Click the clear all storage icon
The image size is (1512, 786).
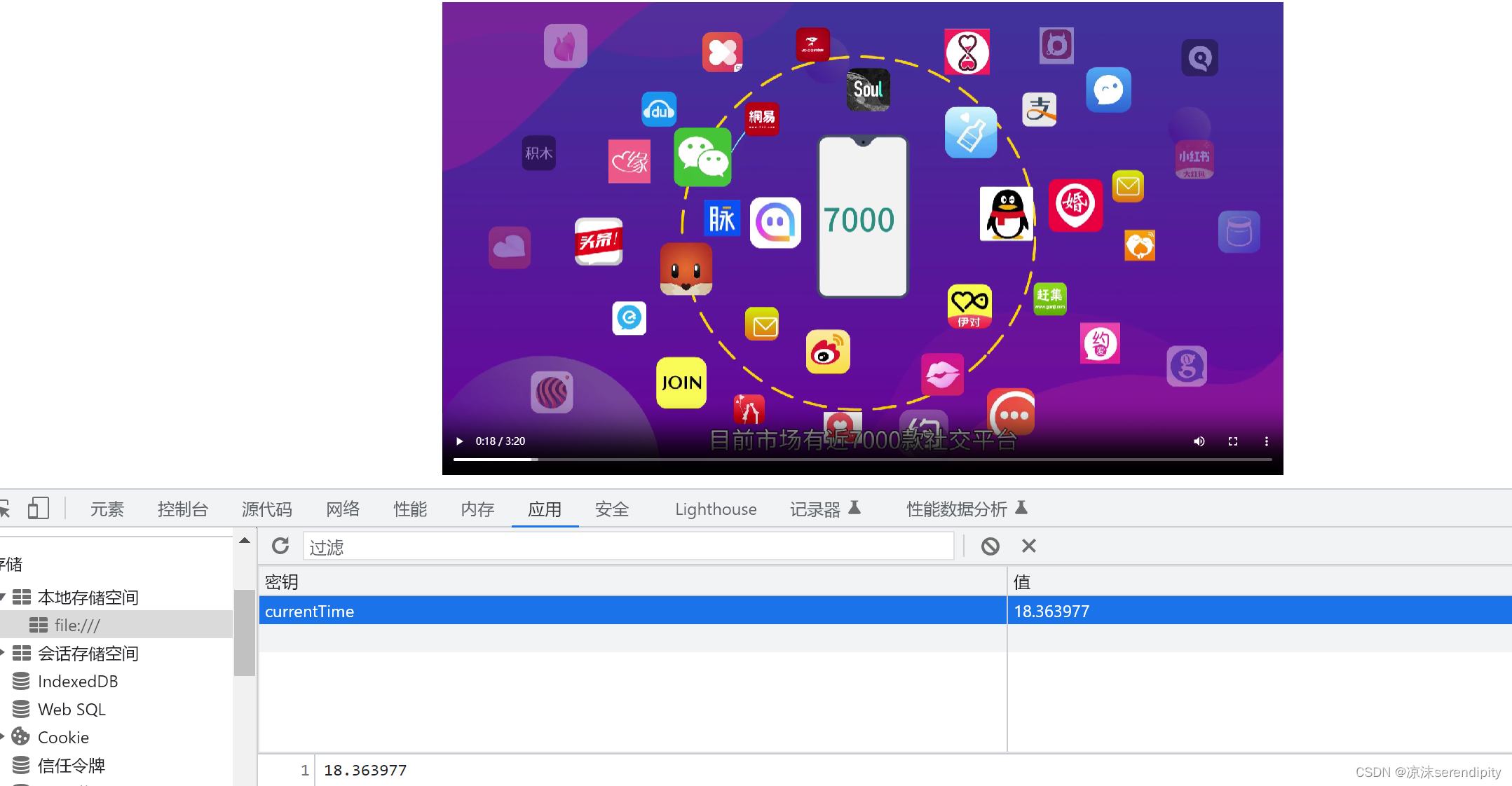click(x=990, y=546)
